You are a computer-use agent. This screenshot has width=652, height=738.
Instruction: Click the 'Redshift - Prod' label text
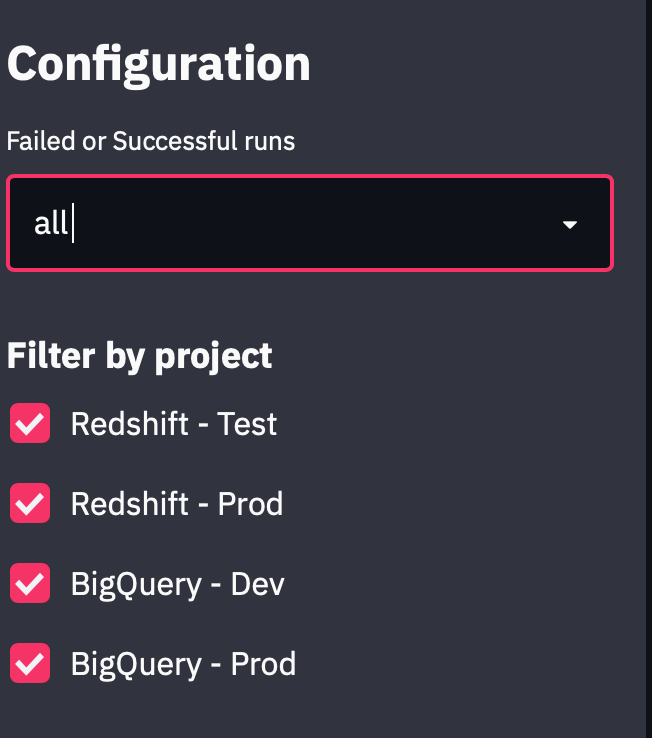click(176, 503)
